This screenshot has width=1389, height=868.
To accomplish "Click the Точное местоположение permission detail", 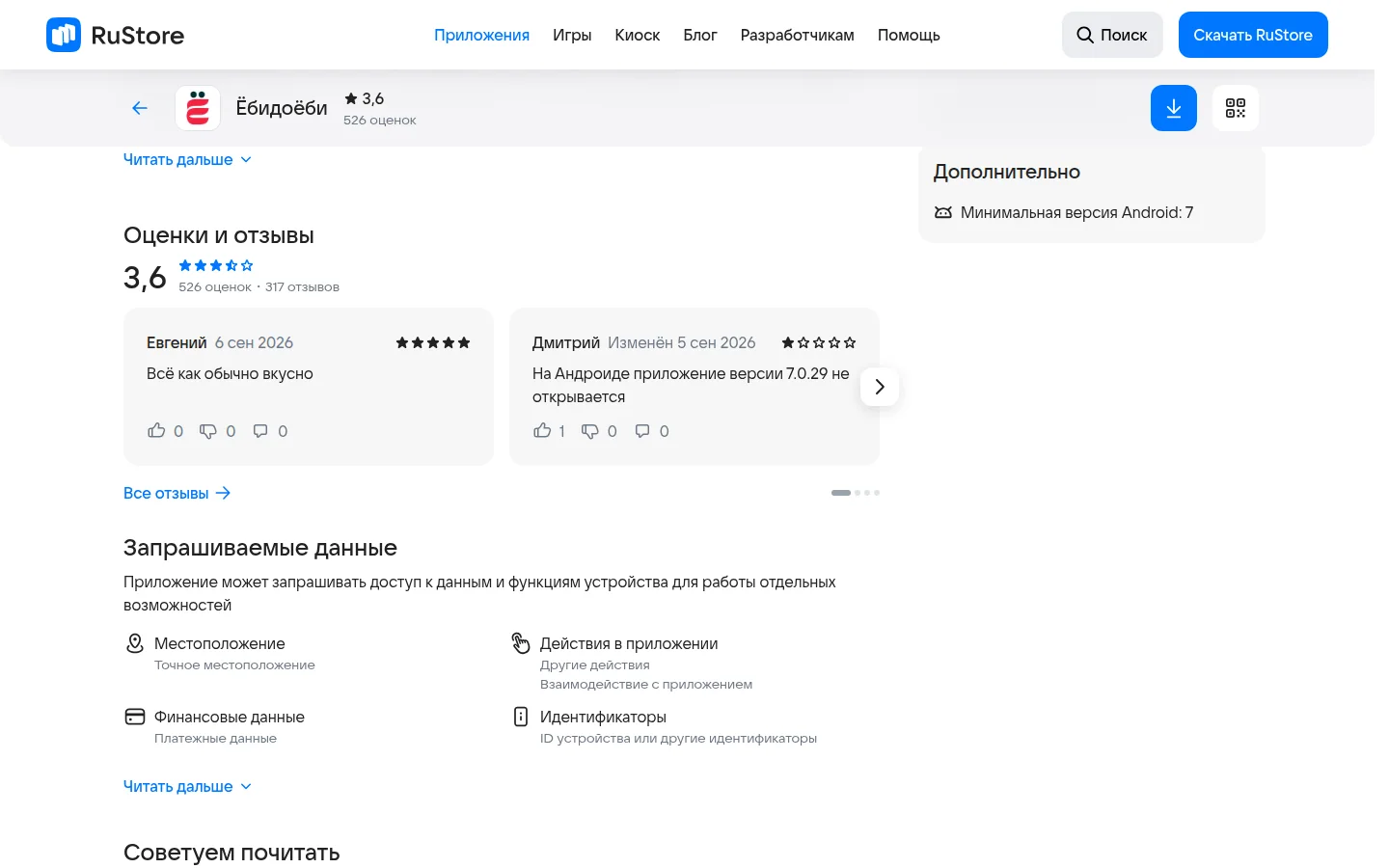I will click(x=234, y=665).
